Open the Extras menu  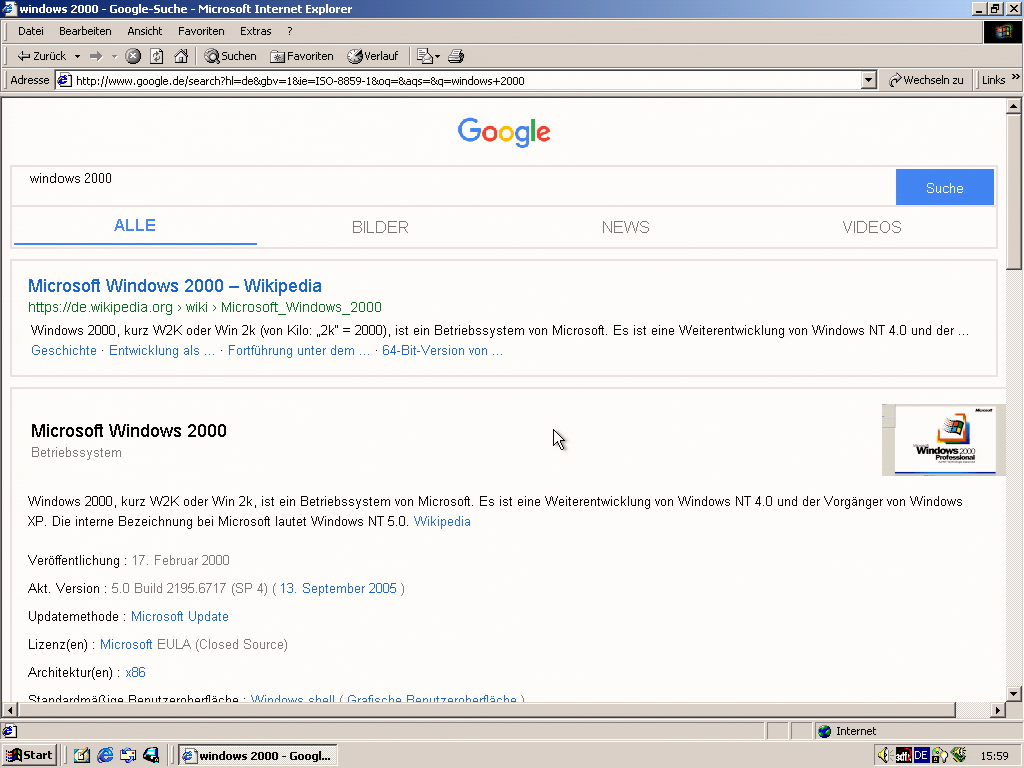click(x=255, y=31)
